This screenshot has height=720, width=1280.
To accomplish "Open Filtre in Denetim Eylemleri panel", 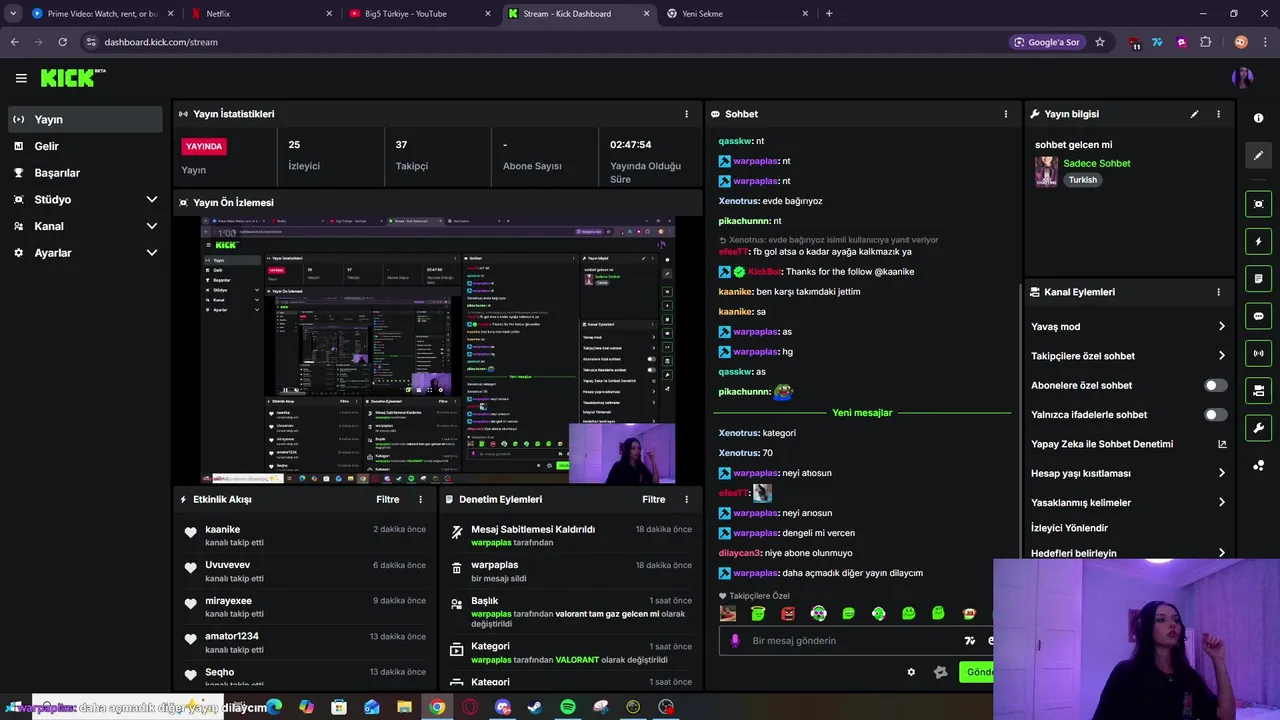I will pyautogui.click(x=653, y=499).
